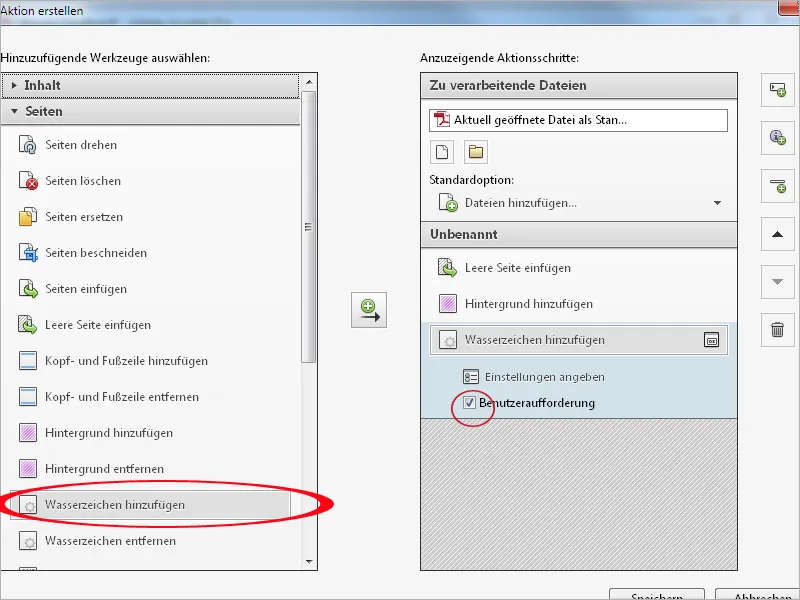Click the Abbrechen button
Image resolution: width=800 pixels, height=600 pixels.
(x=758, y=595)
